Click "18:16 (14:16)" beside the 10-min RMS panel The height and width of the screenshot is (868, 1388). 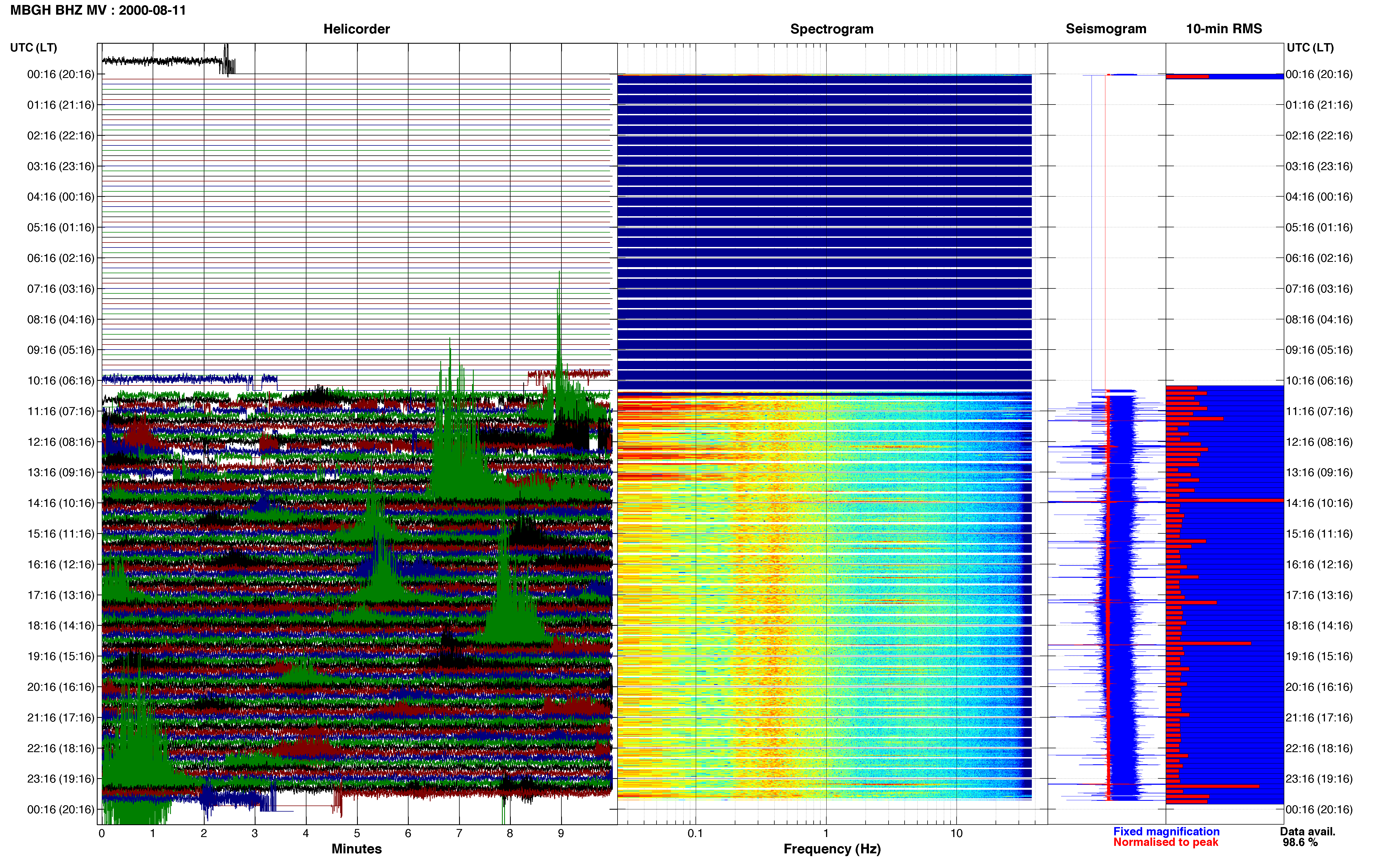(x=1319, y=626)
